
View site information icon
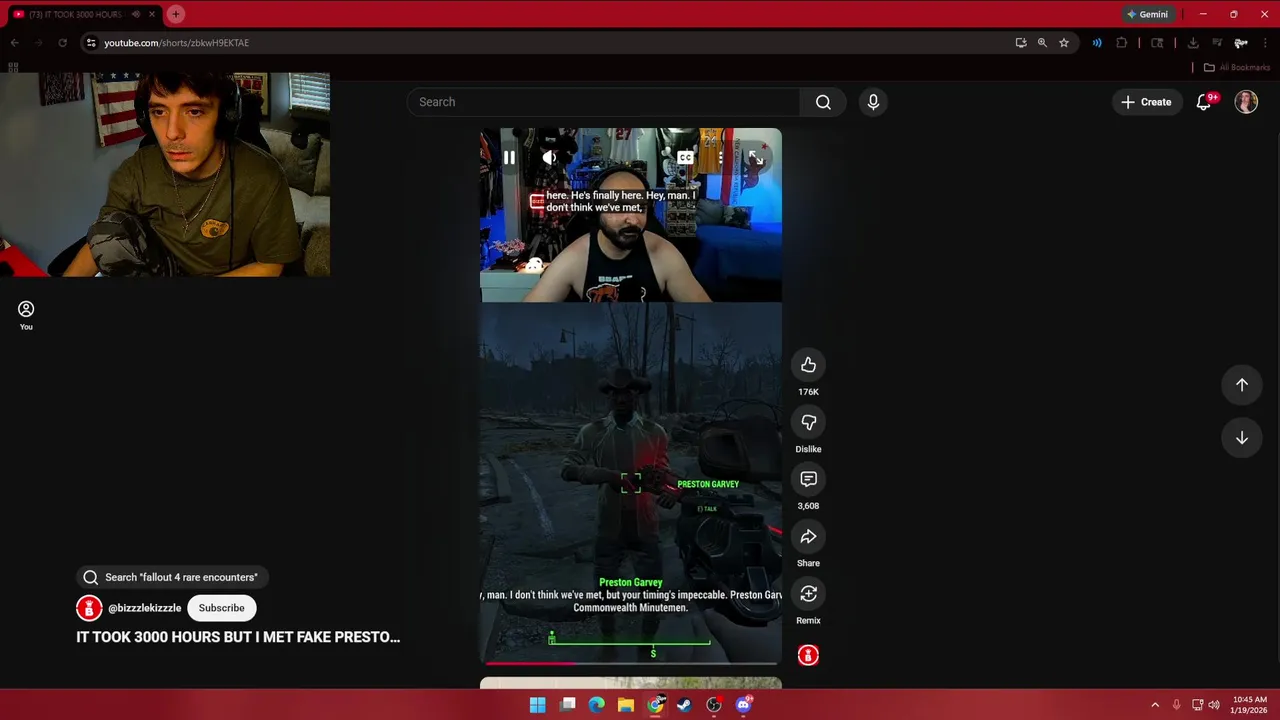[x=91, y=43]
